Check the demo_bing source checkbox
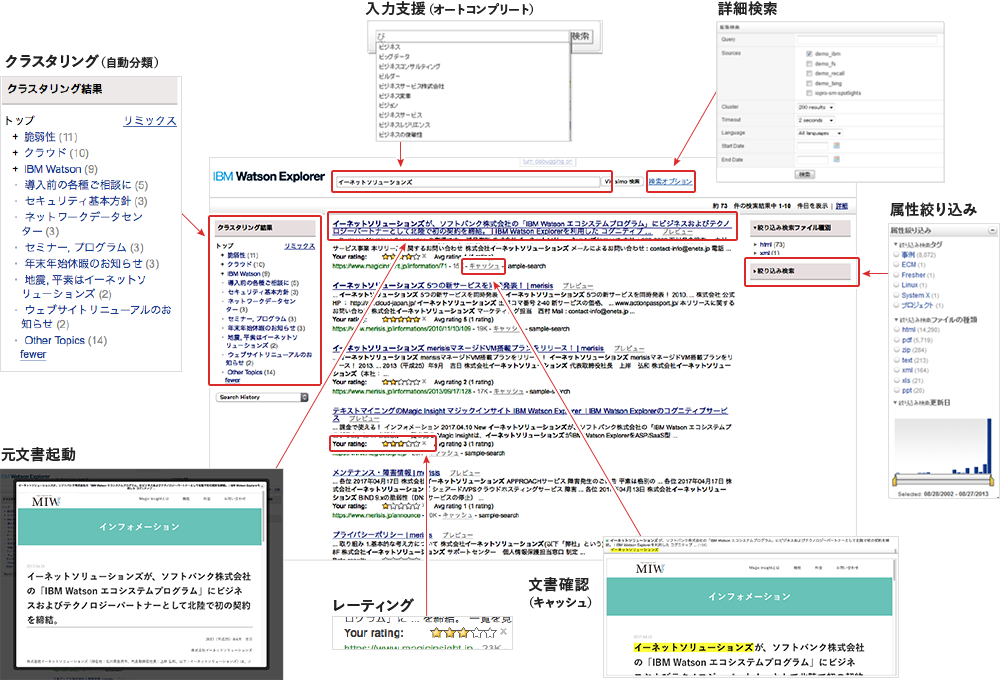 pyautogui.click(x=809, y=84)
